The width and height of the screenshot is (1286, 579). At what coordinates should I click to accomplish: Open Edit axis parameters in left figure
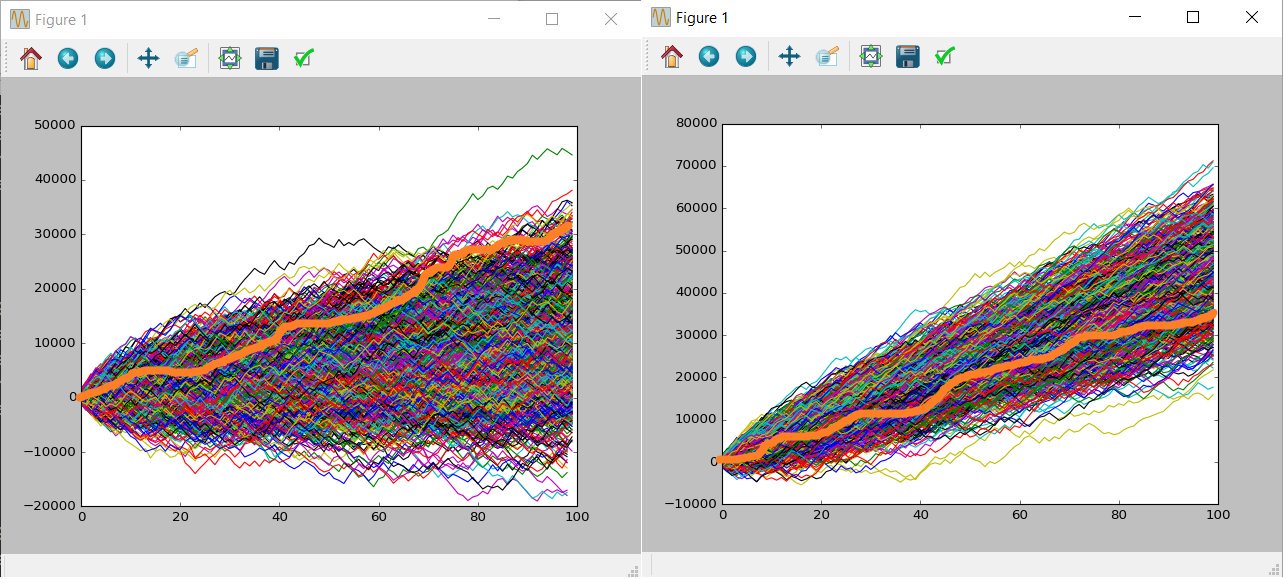click(x=304, y=58)
